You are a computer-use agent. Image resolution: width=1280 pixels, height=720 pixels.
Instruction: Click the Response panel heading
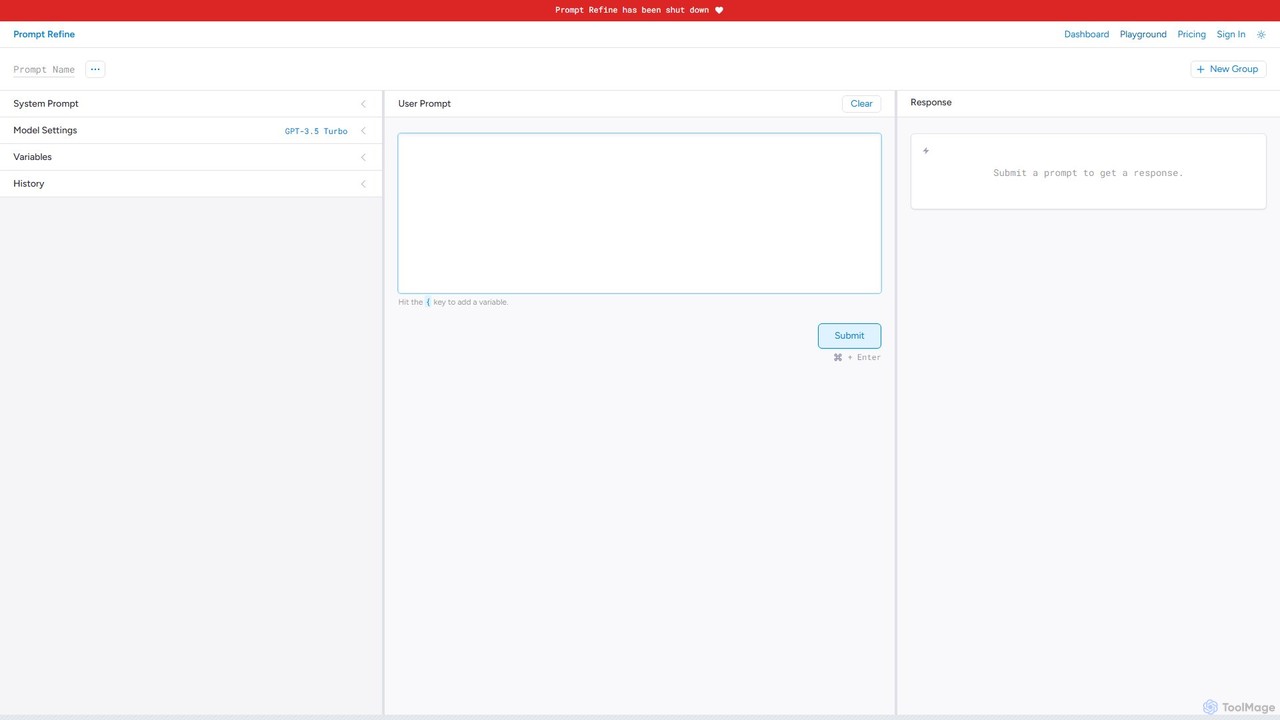931,103
